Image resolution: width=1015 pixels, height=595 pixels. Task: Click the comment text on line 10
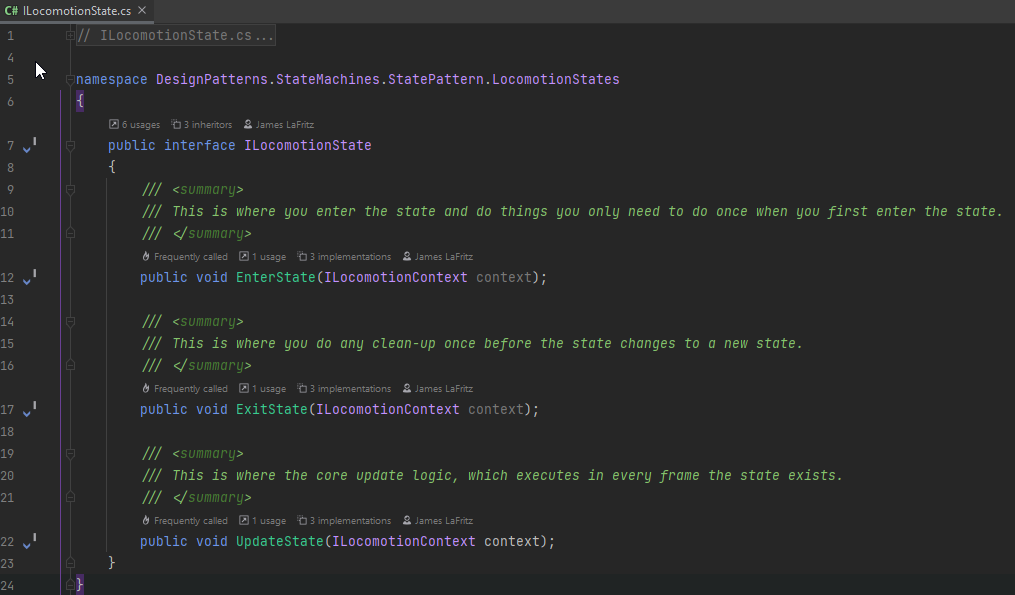click(x=572, y=212)
